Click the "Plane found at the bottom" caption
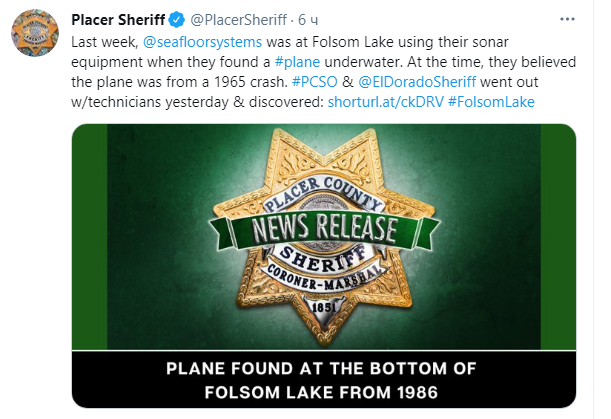Image resolution: width=611 pixels, height=419 pixels. point(325,369)
